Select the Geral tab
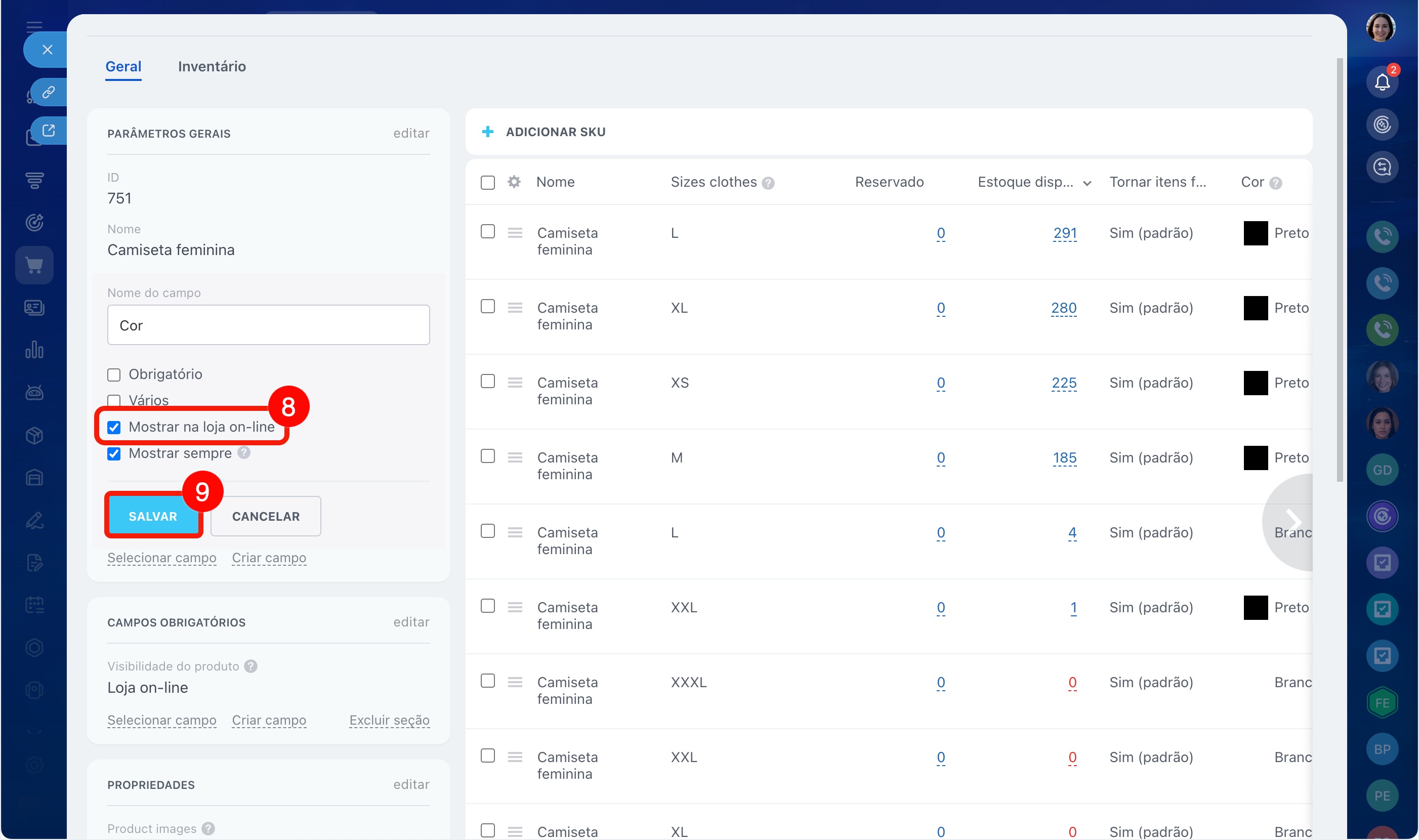1419x840 pixels. pyautogui.click(x=123, y=66)
